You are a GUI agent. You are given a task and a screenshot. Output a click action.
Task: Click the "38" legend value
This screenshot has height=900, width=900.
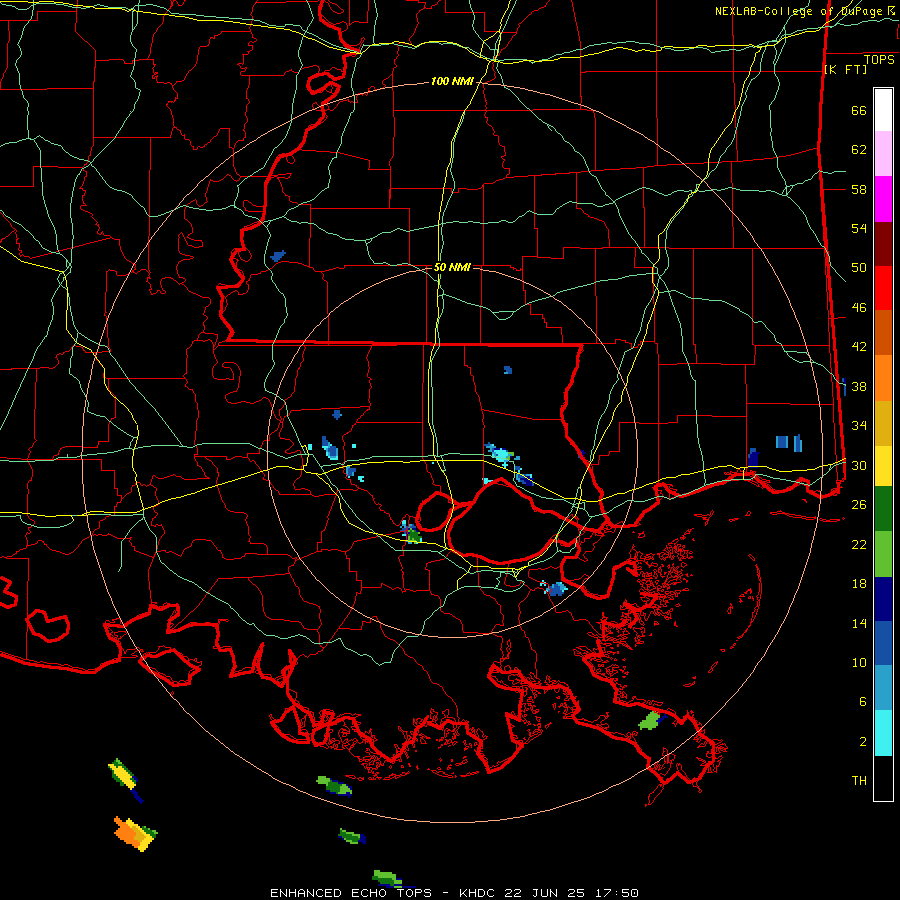859,386
